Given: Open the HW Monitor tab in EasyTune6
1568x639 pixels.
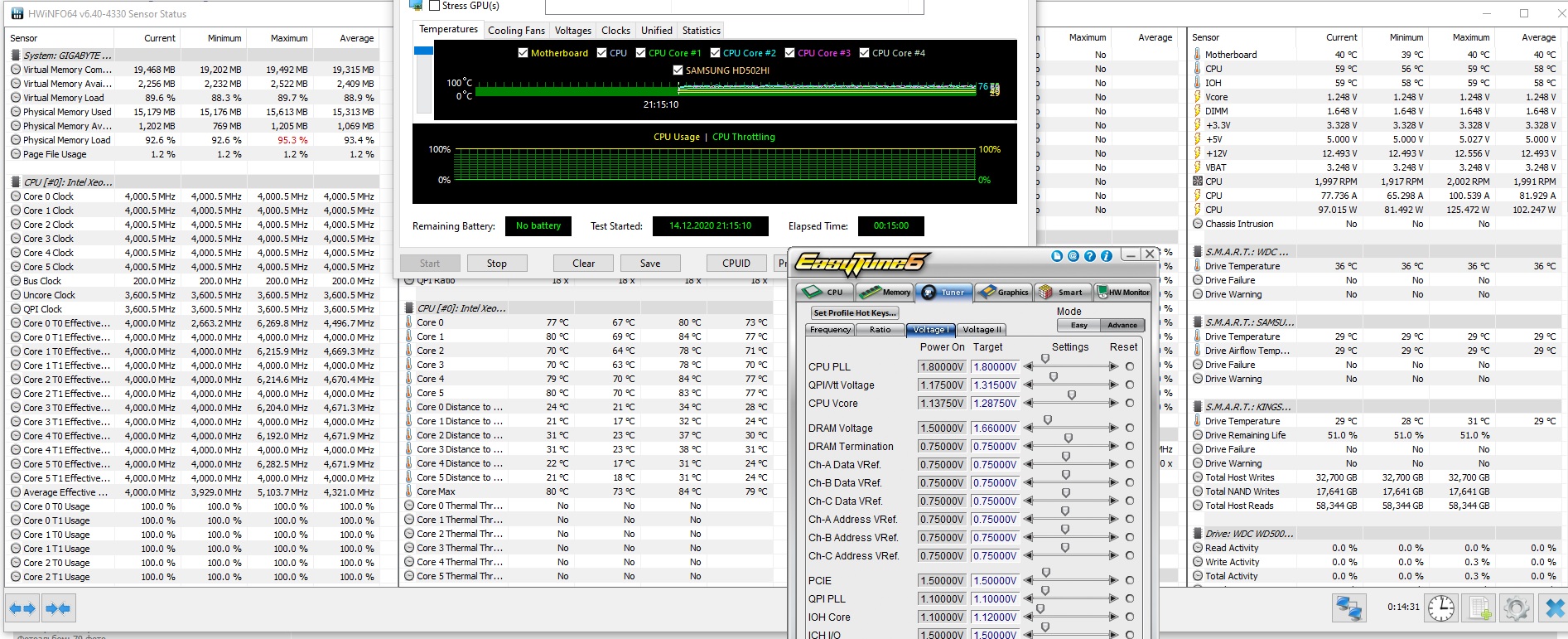Looking at the screenshot, I should click(1122, 292).
